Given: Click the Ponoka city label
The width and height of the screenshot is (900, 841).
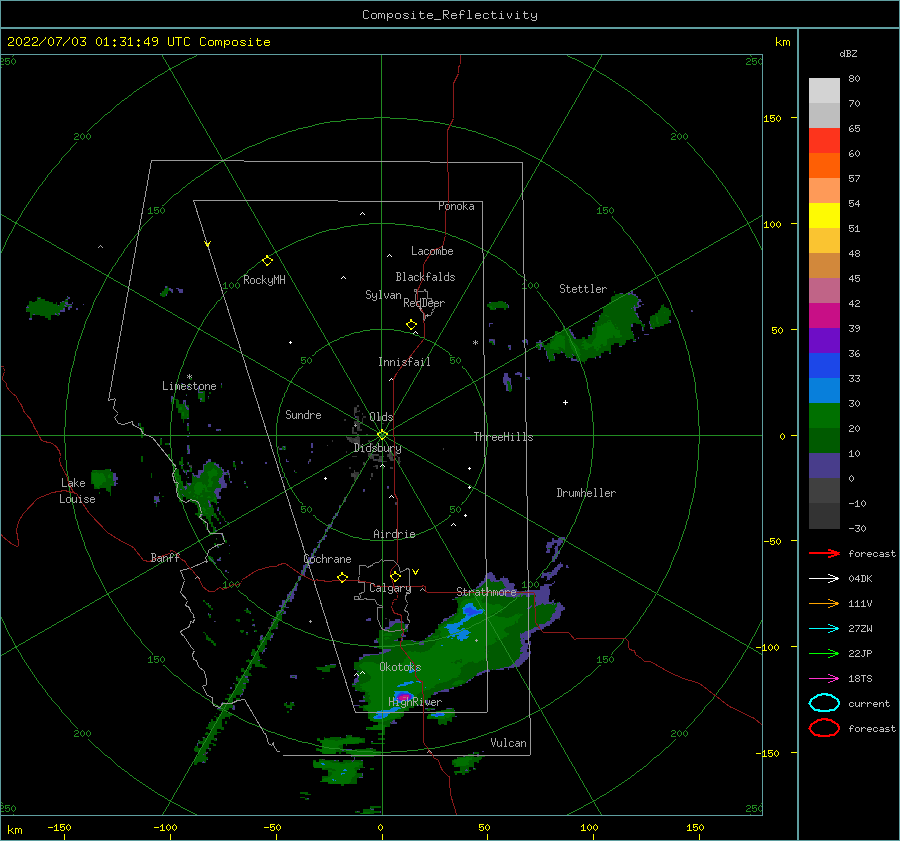Looking at the screenshot, I should (x=456, y=206).
